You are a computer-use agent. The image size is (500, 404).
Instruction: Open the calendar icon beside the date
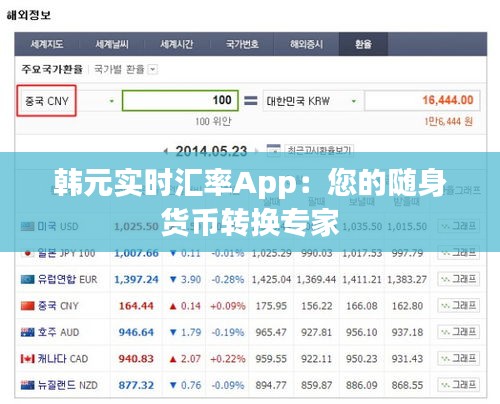(x=273, y=151)
